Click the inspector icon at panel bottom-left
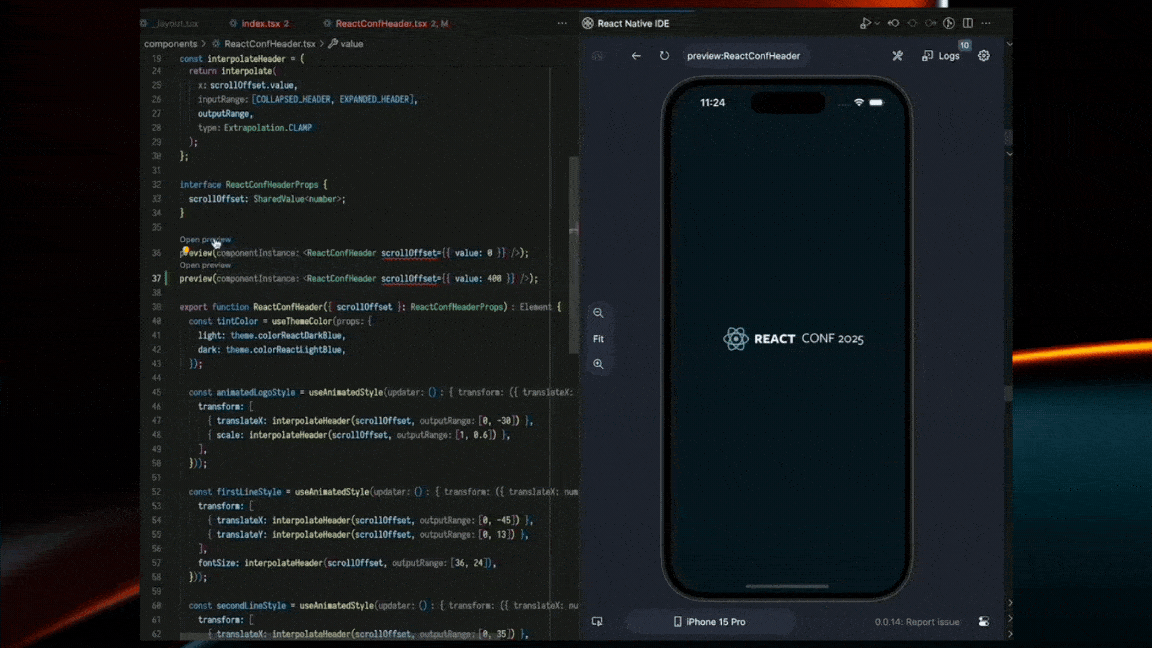Image resolution: width=1152 pixels, height=648 pixels. point(597,622)
